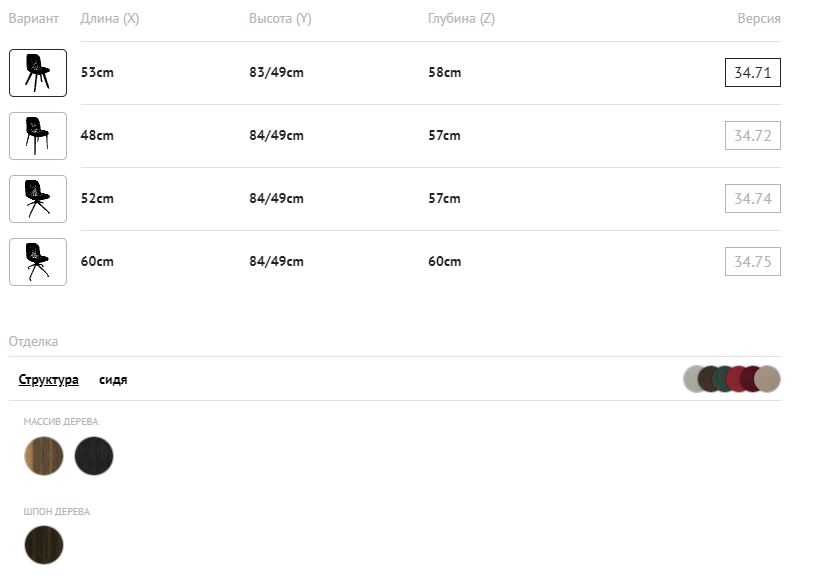Image resolution: width=831 pixels, height=580 pixels.
Task: Choose version 34.75
Action: pos(752,262)
